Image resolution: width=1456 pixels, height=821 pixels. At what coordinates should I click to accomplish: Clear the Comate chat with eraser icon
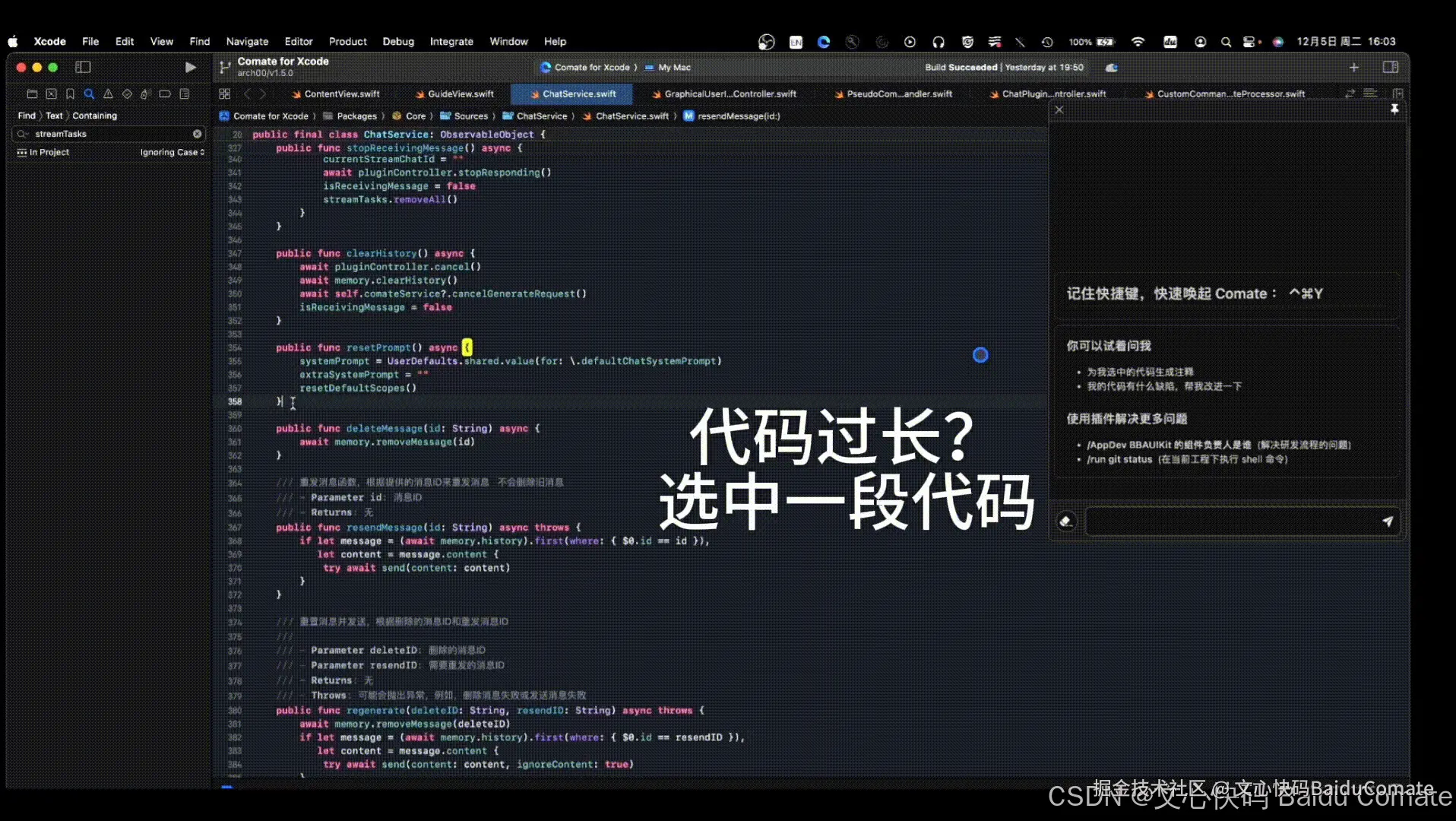pos(1066,521)
